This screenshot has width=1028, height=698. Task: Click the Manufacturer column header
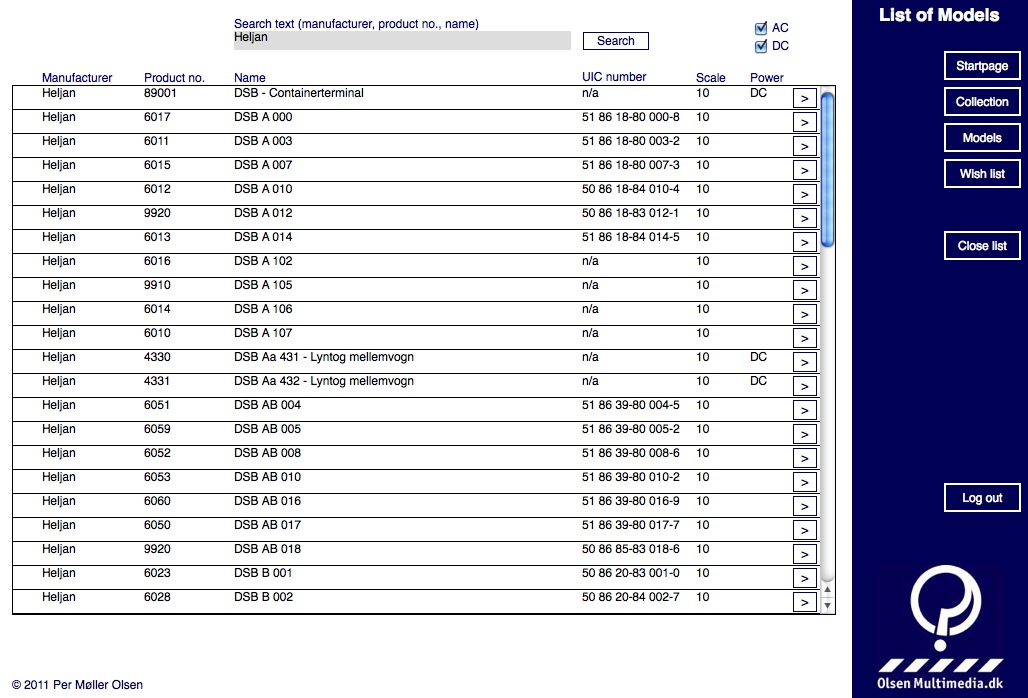pyautogui.click(x=77, y=77)
